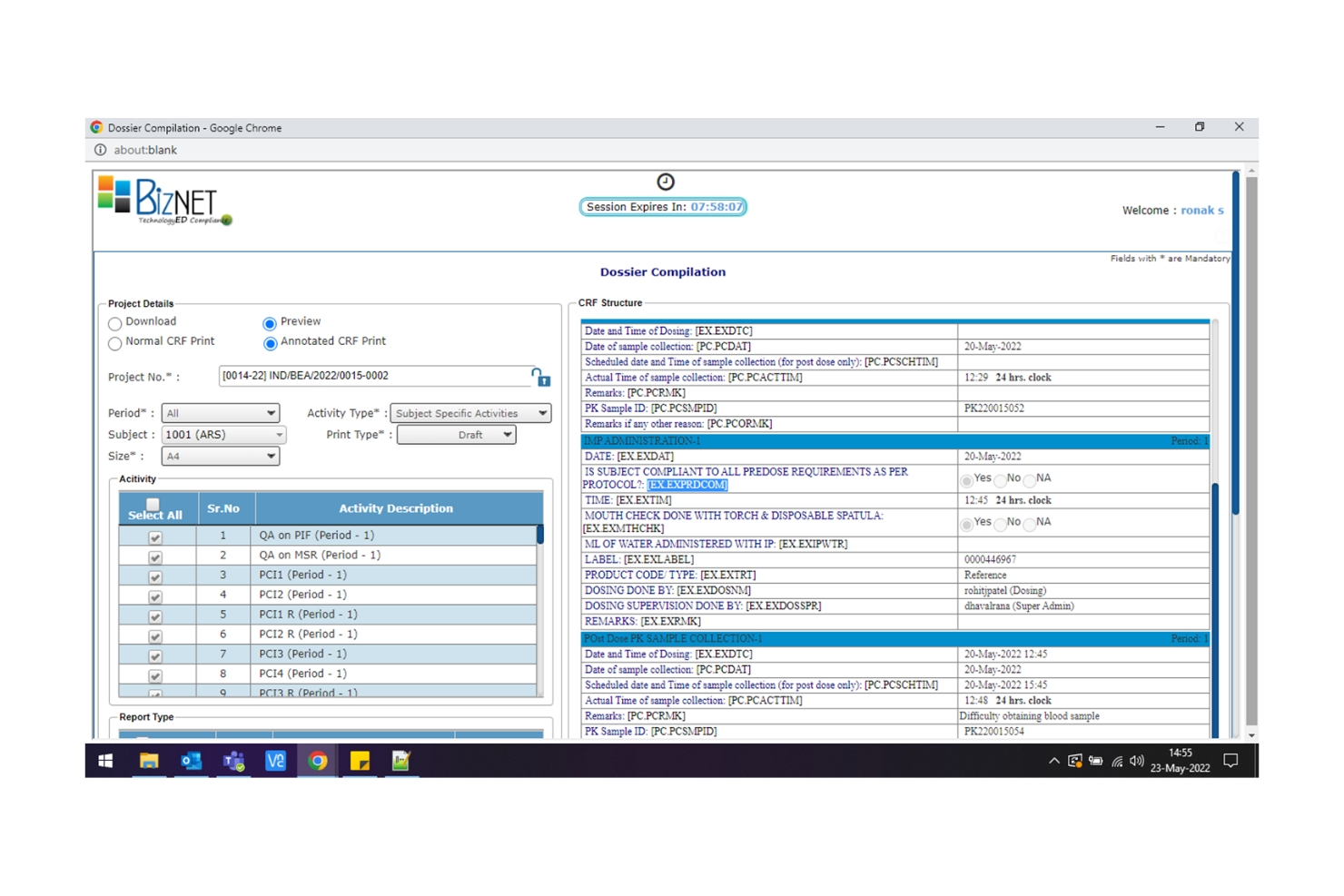Click the Session Expires In timer

[663, 206]
